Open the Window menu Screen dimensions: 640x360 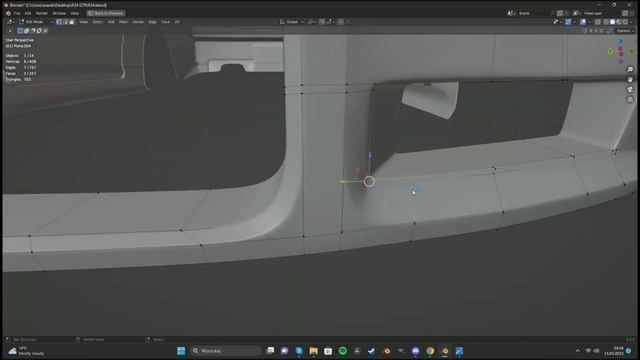59,13
